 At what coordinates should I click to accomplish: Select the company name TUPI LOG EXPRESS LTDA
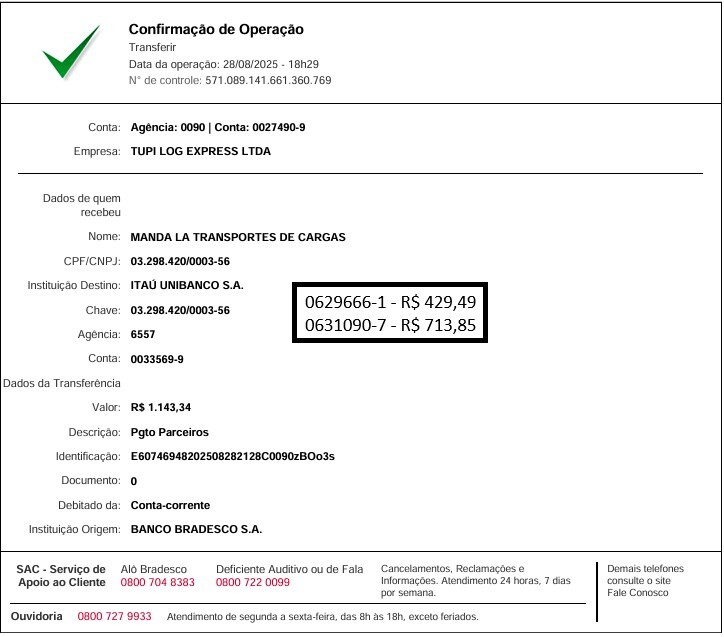[x=200, y=152]
